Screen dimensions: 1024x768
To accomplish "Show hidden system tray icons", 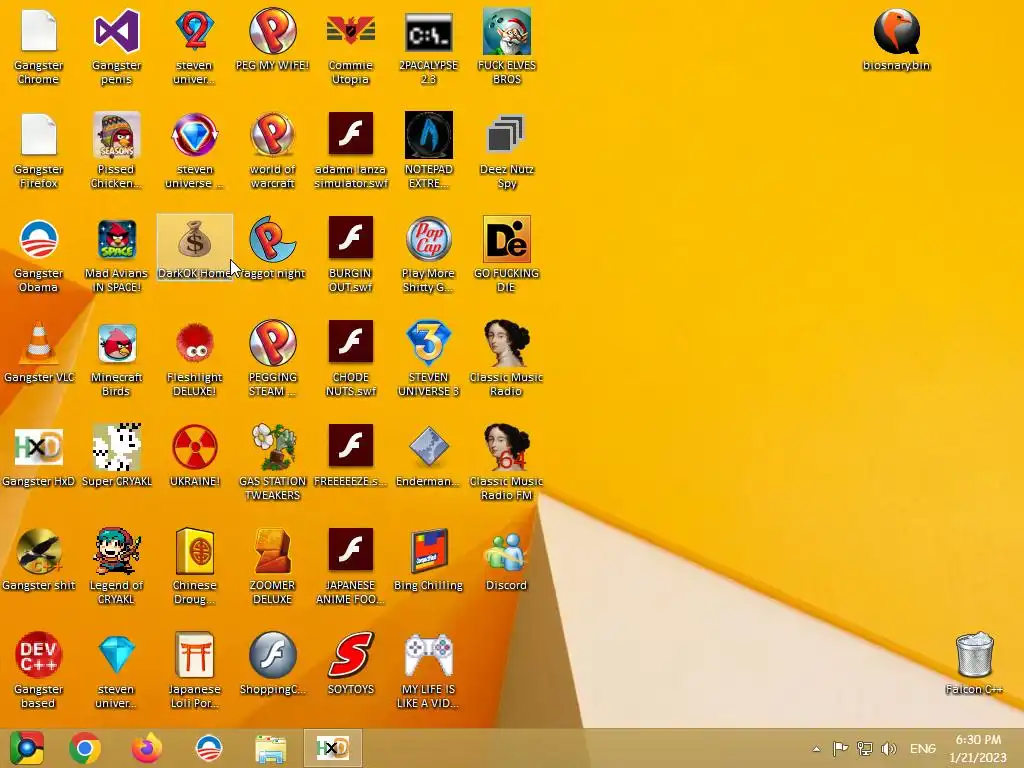I will pos(816,748).
